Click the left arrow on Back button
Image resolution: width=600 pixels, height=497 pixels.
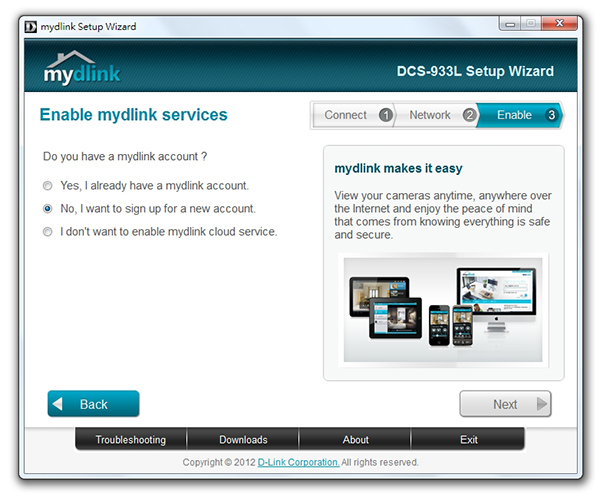coord(57,404)
